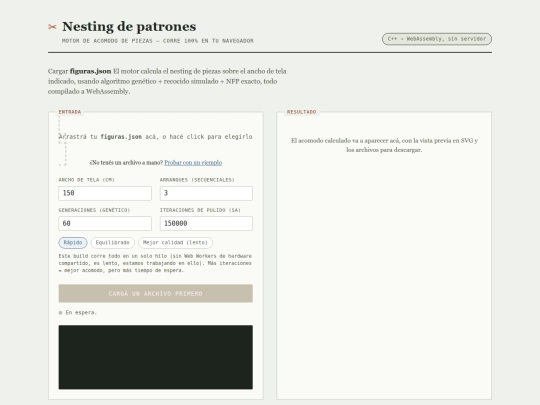Click the C++ WebAssembly badge

pyautogui.click(x=437, y=39)
